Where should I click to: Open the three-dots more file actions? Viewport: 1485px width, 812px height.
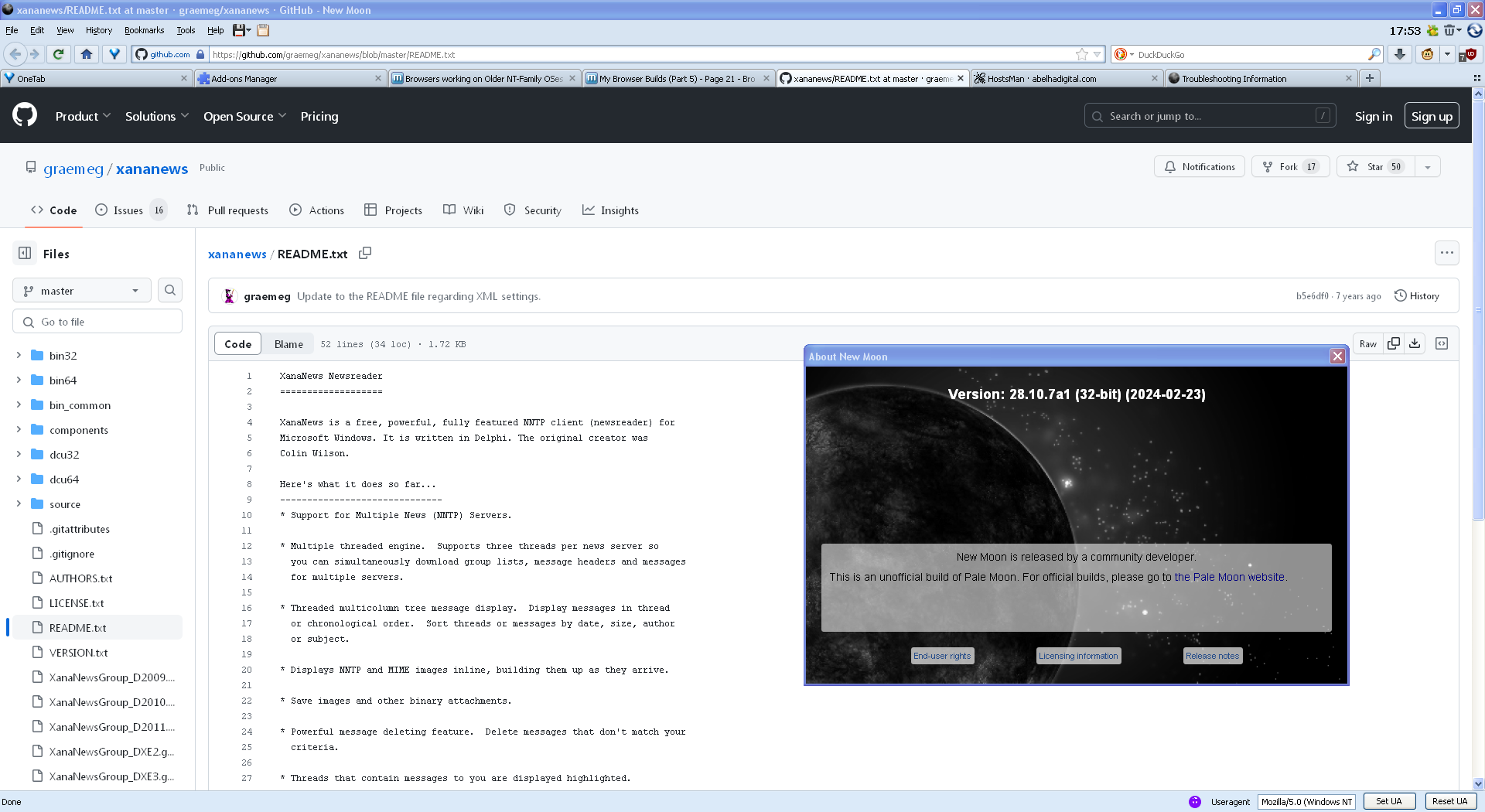[1447, 253]
